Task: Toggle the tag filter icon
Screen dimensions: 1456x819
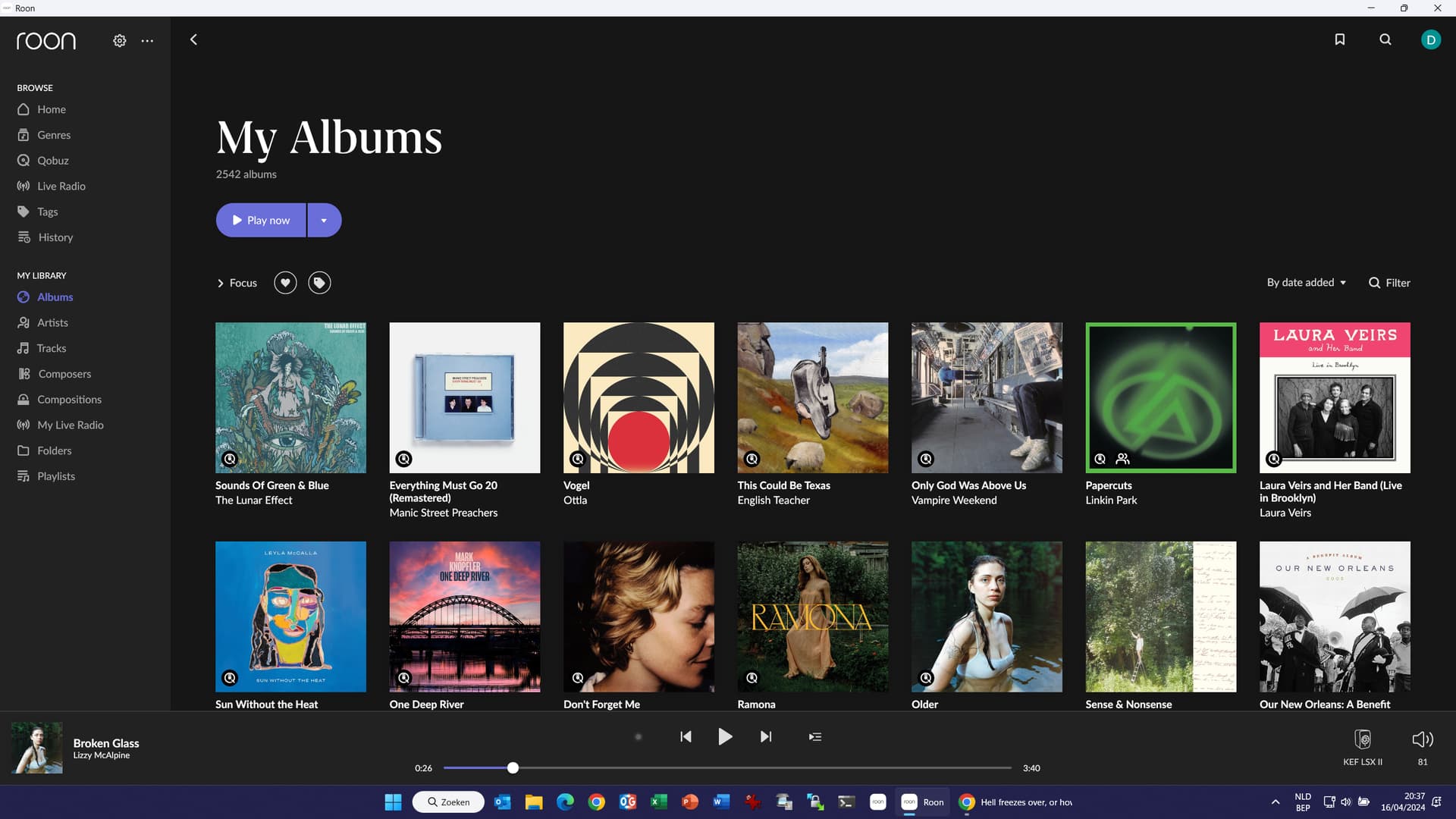Action: (319, 283)
